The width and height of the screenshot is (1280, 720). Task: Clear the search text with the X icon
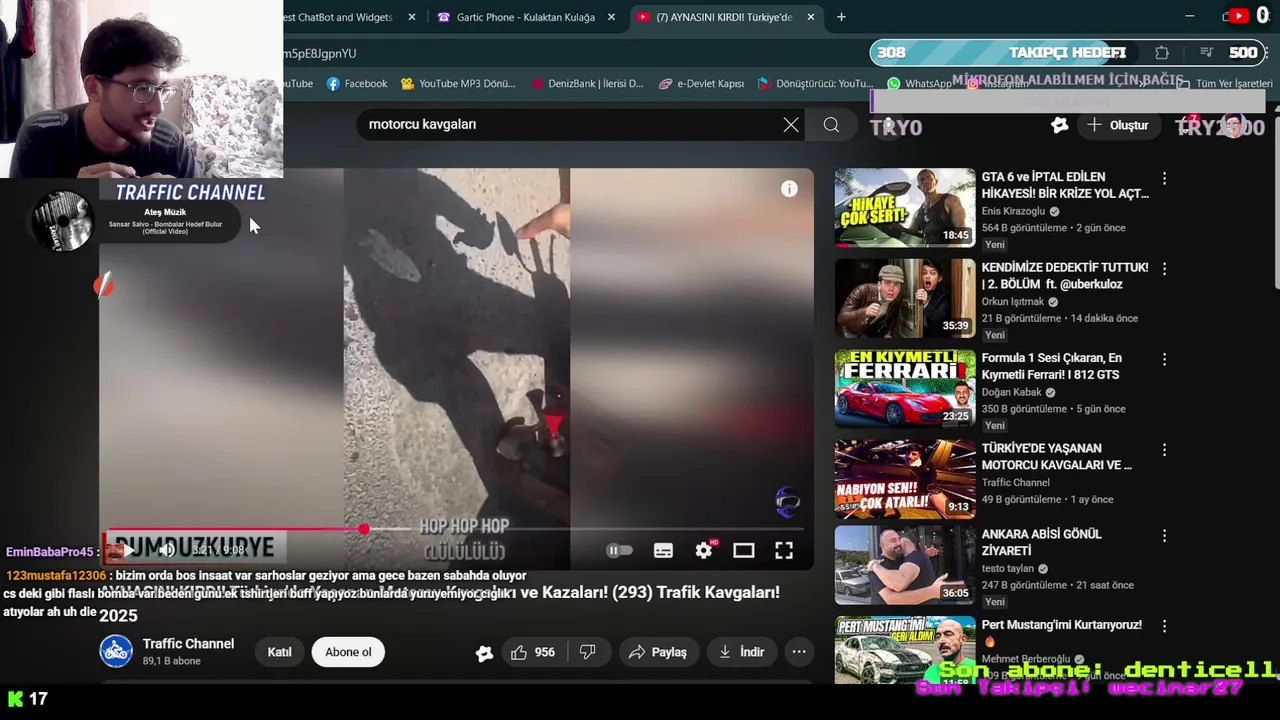(x=791, y=124)
